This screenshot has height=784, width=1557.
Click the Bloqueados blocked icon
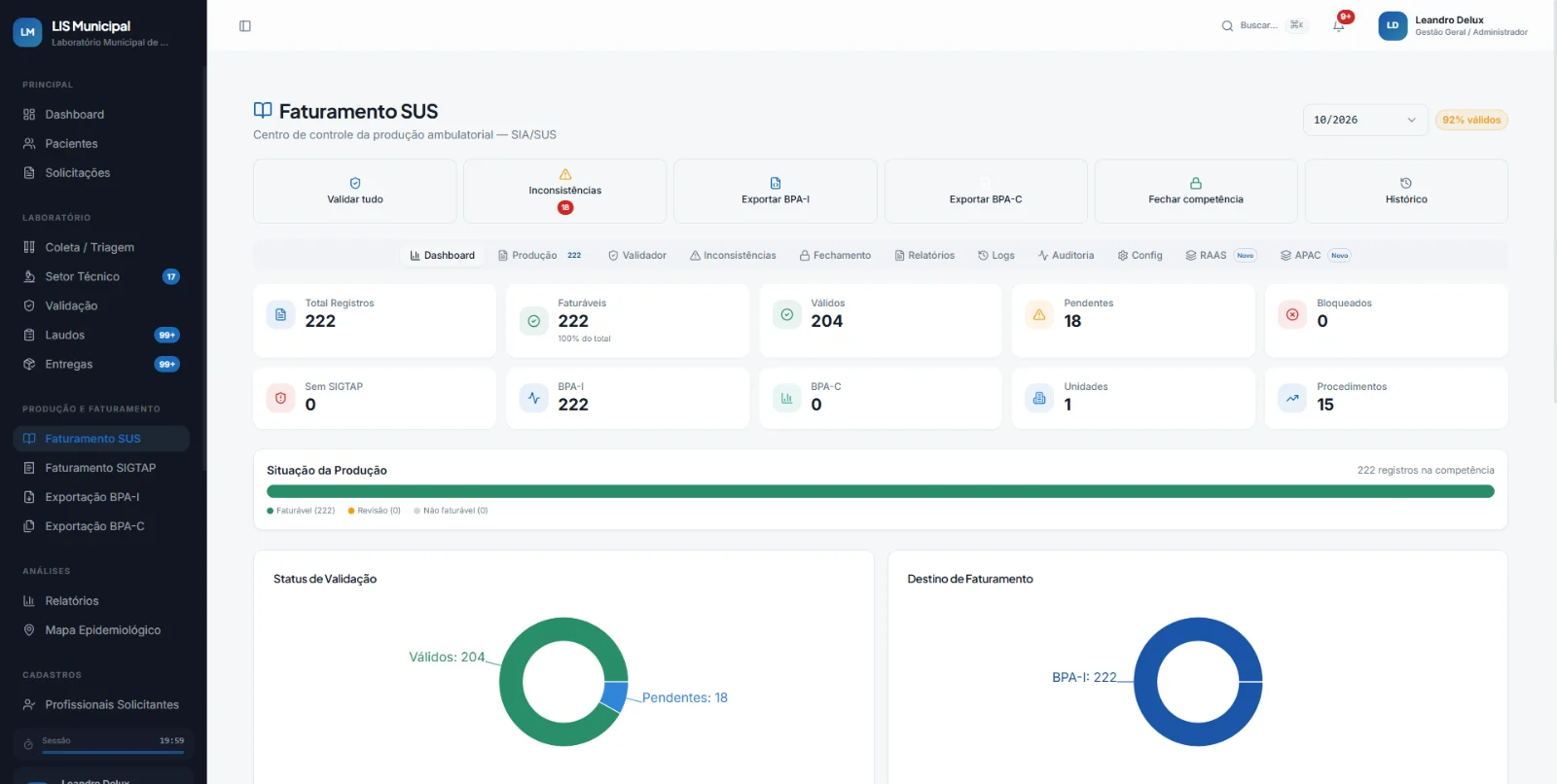(1292, 315)
